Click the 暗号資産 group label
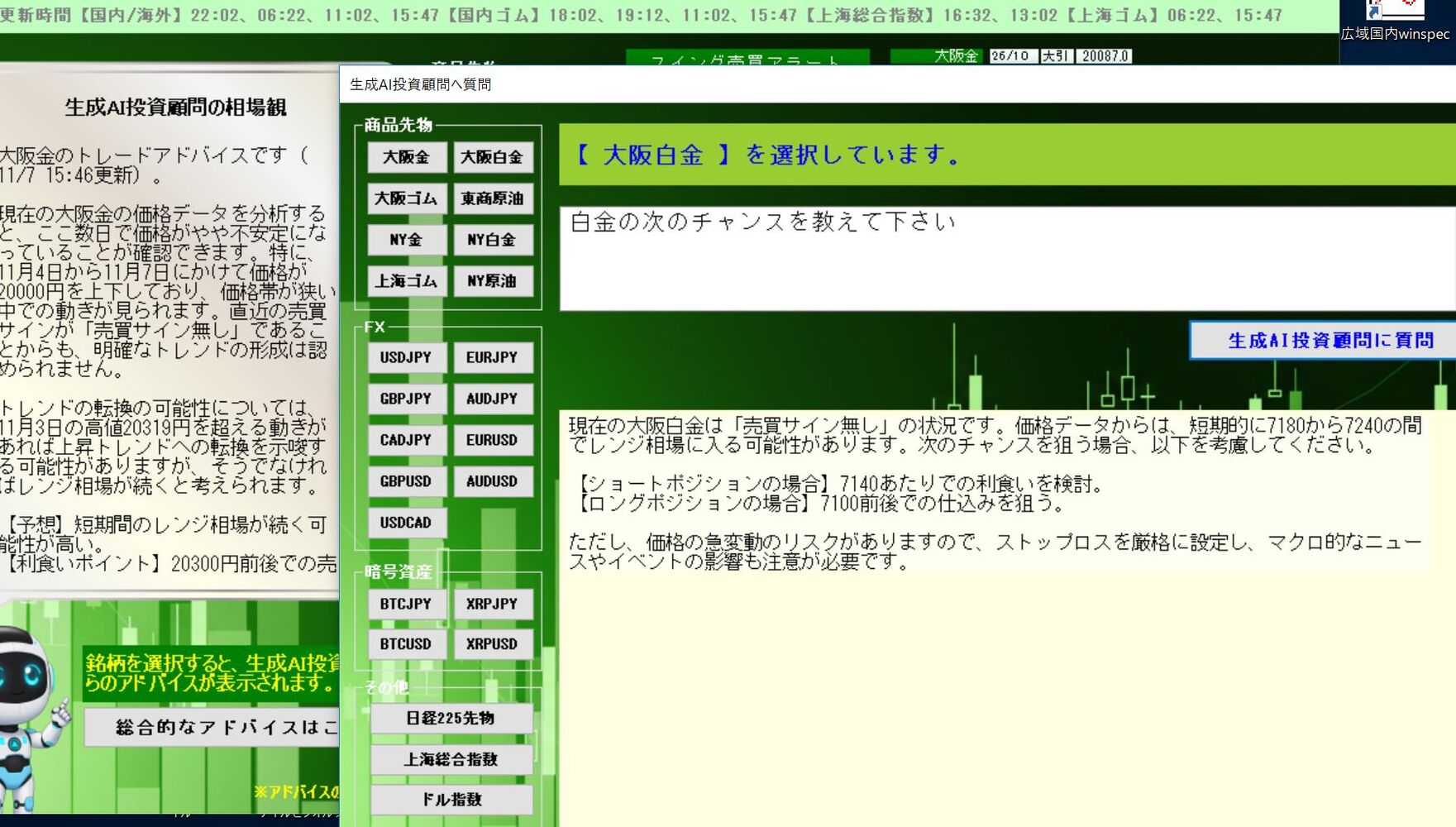1456x827 pixels. click(x=398, y=571)
